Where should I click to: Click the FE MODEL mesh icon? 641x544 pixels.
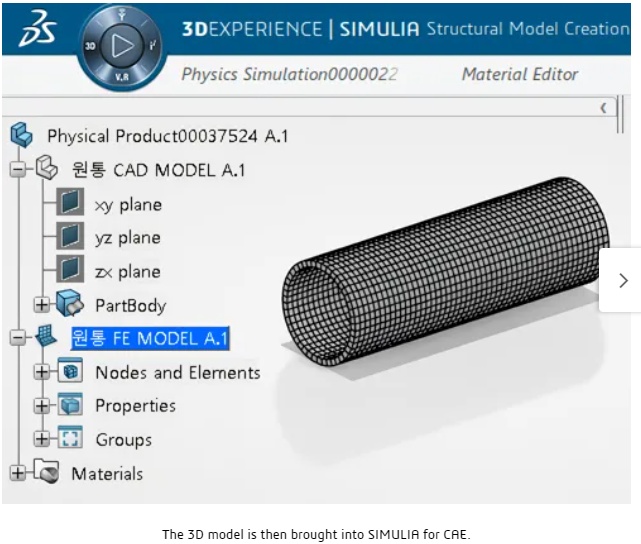46,336
